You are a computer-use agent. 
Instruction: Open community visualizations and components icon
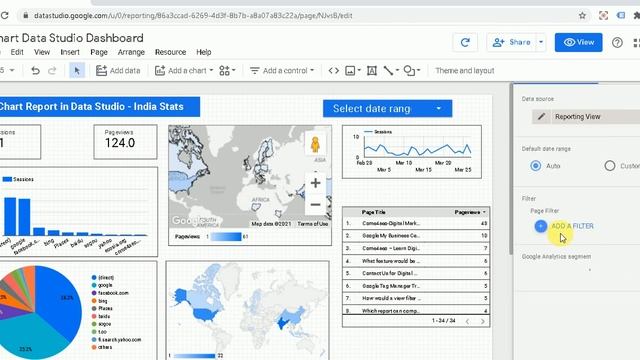pos(224,71)
